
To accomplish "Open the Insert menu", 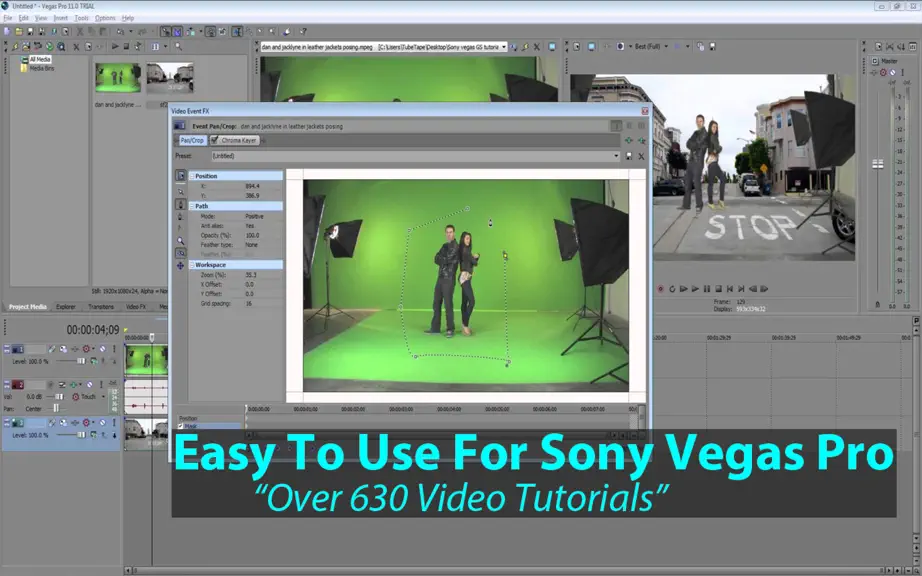I will 61,18.
